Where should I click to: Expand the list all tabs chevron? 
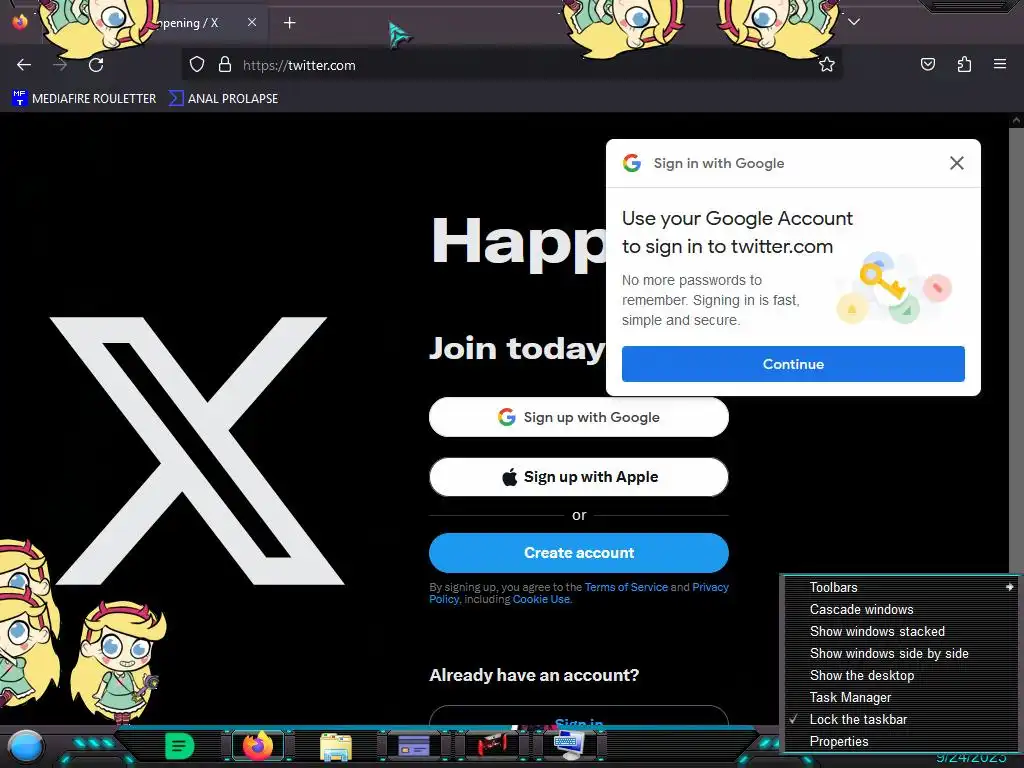[854, 22]
